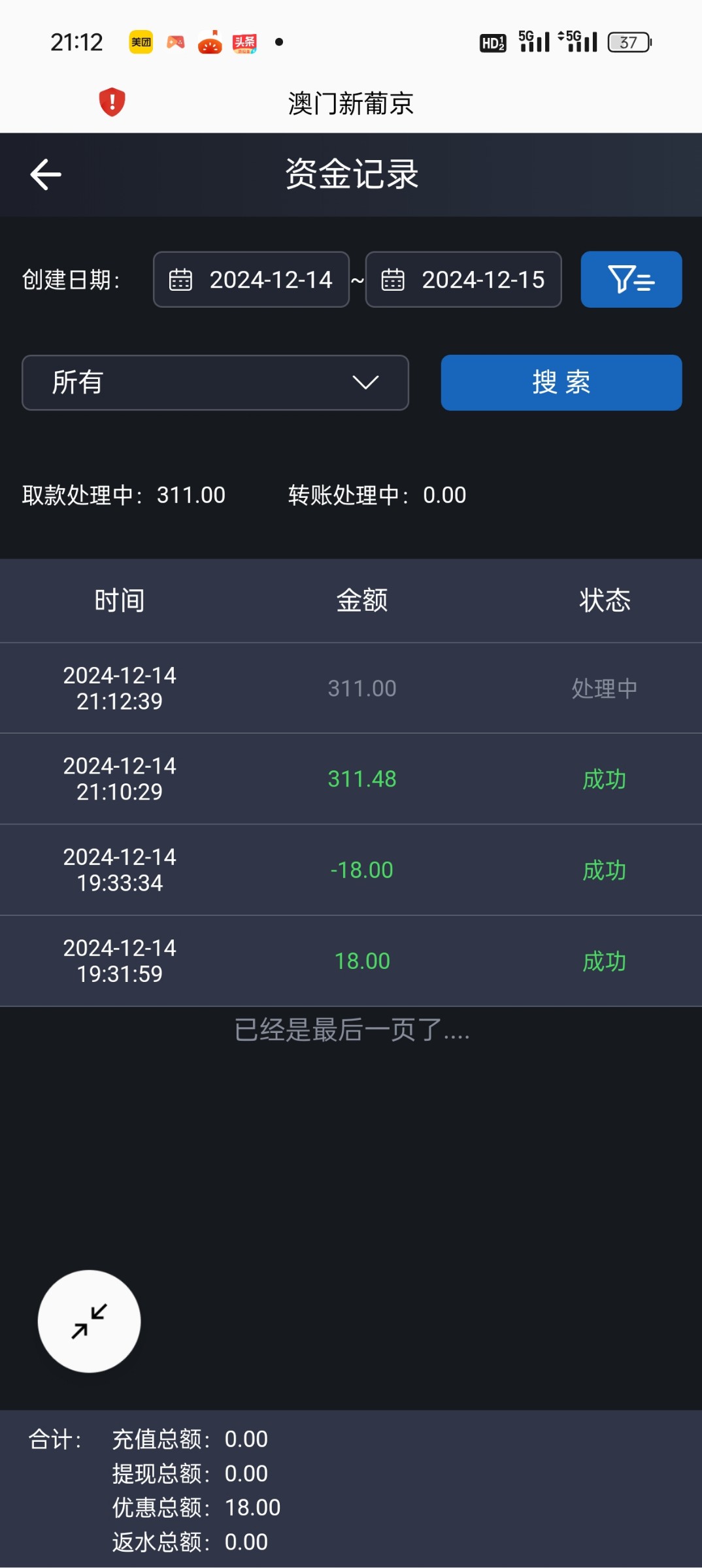The width and height of the screenshot is (702, 1568).
Task: Tap the end date calendar icon
Action: tap(393, 280)
